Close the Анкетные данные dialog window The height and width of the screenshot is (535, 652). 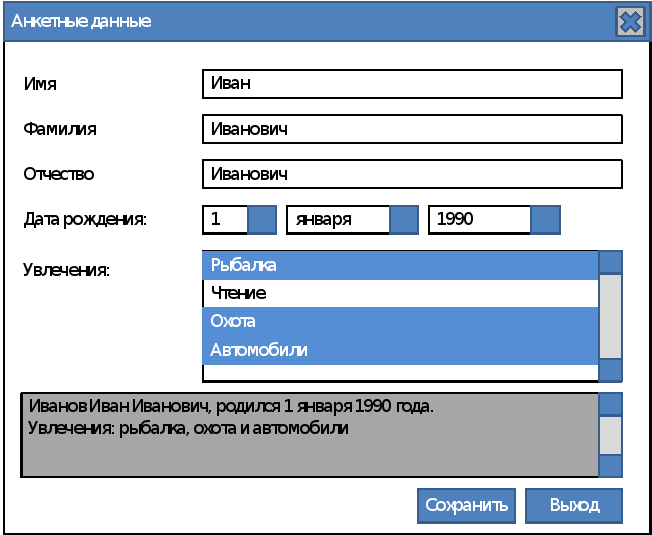click(x=630, y=22)
